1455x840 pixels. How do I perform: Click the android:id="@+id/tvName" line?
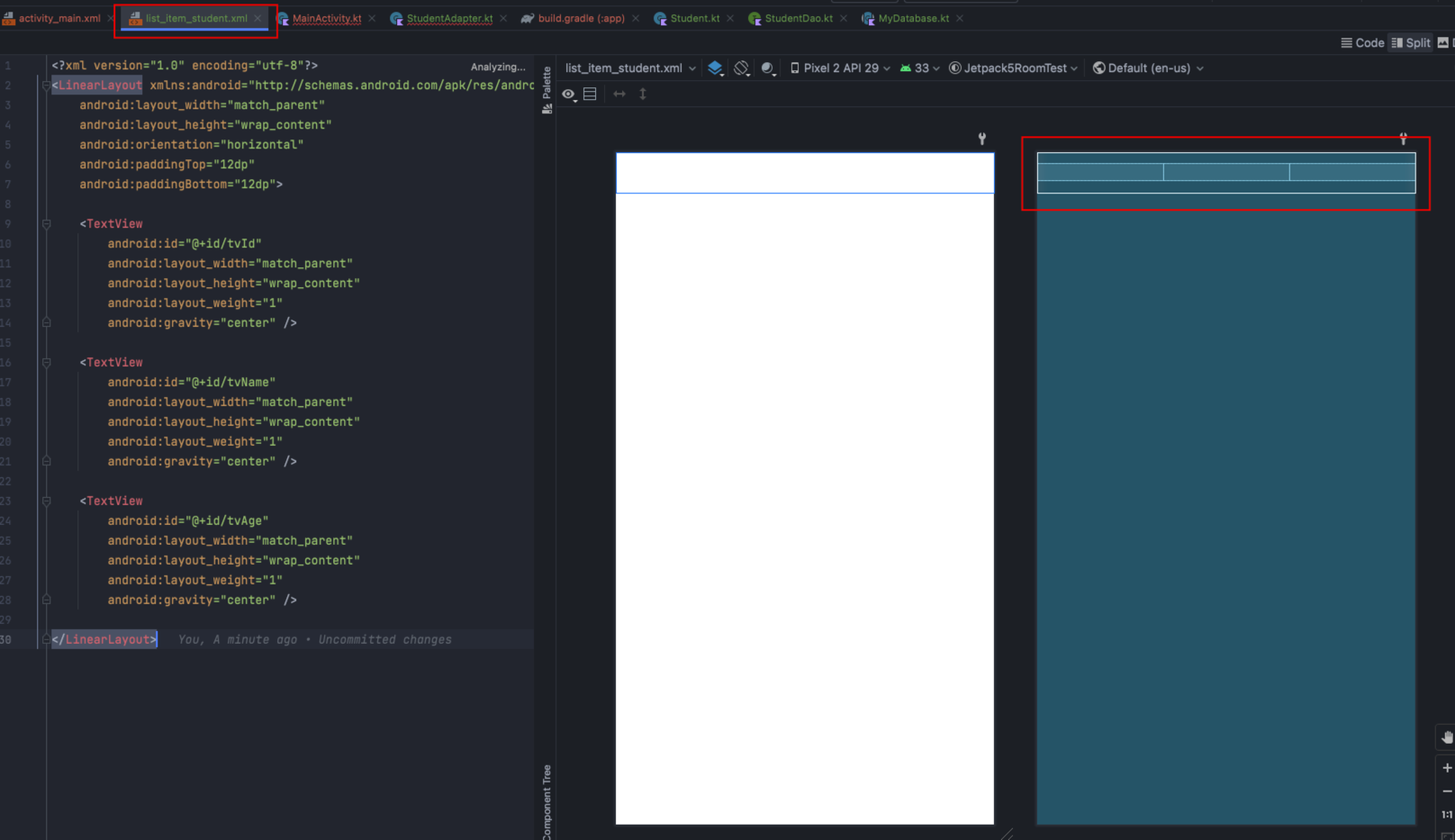192,383
